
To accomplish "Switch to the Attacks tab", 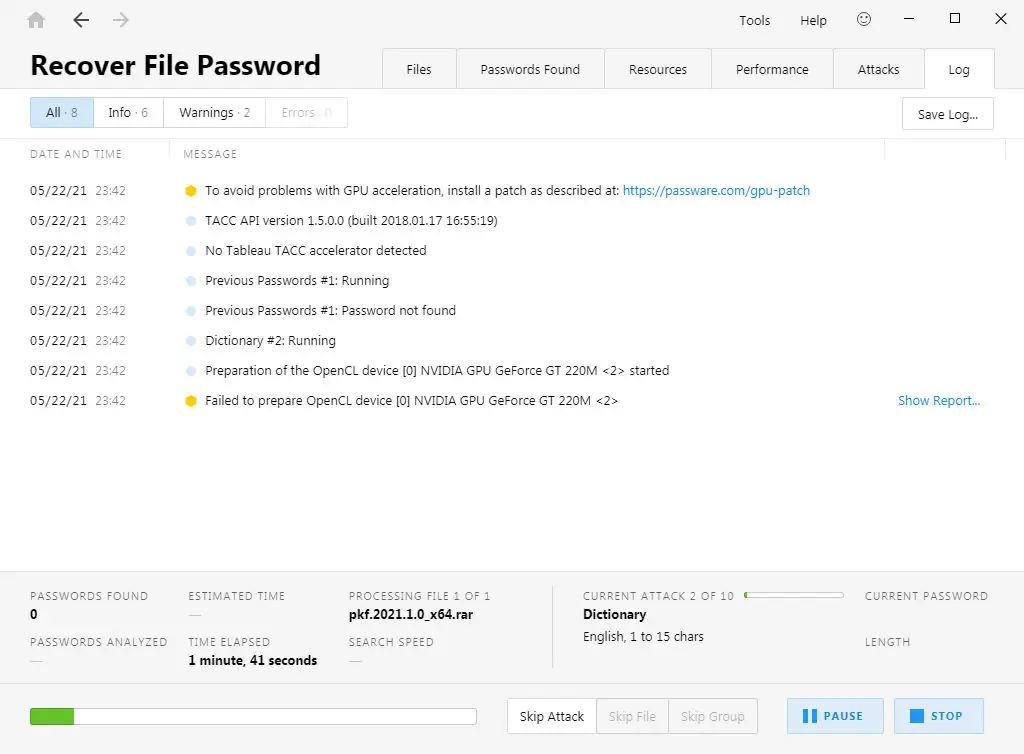I will click(878, 69).
